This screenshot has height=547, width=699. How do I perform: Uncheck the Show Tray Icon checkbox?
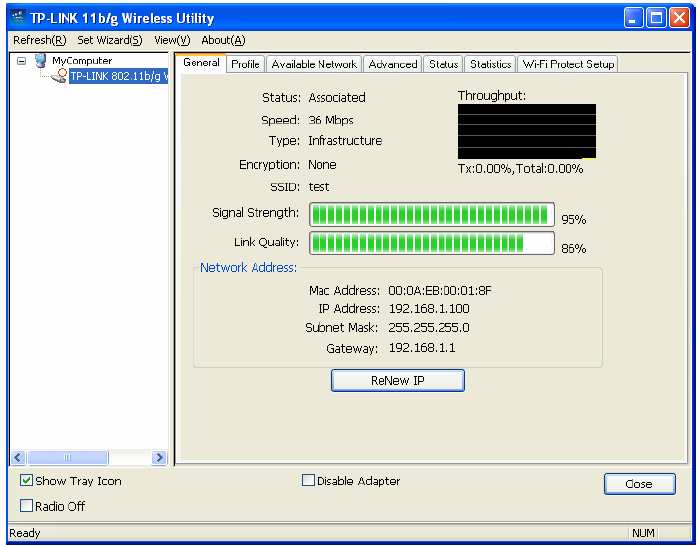coord(26,481)
